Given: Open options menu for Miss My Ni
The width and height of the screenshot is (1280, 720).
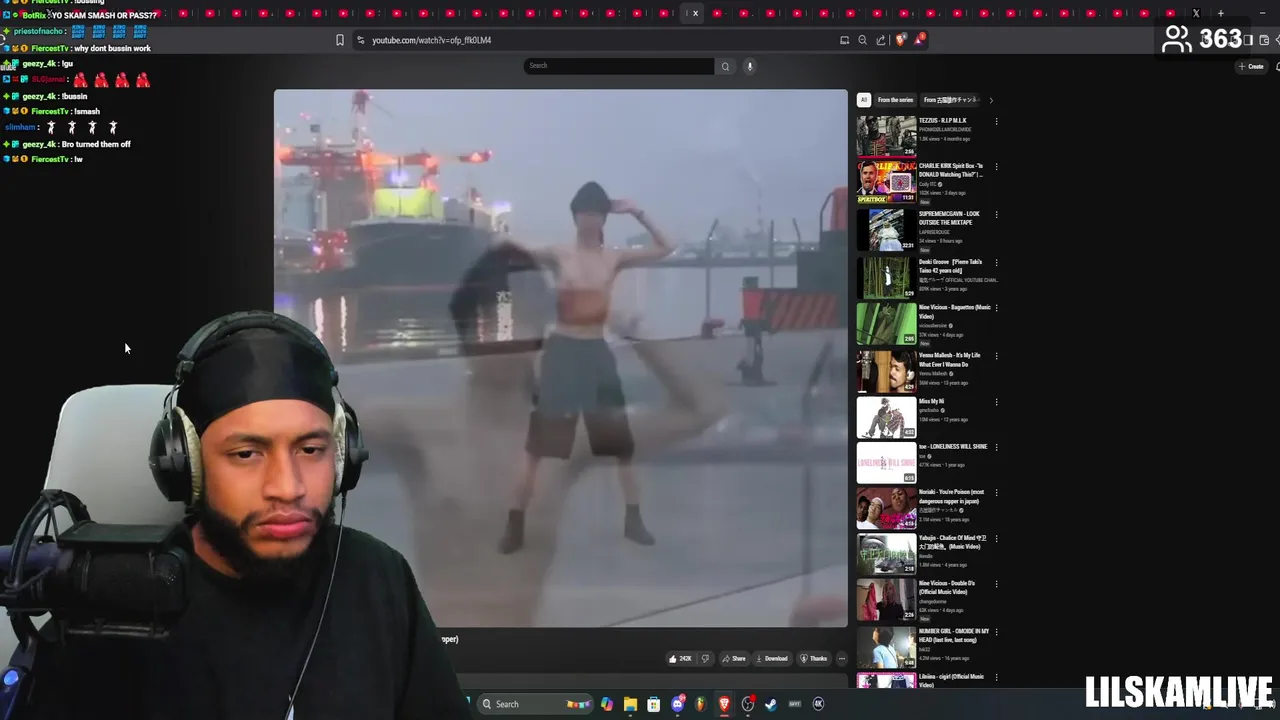Looking at the screenshot, I should click(996, 402).
